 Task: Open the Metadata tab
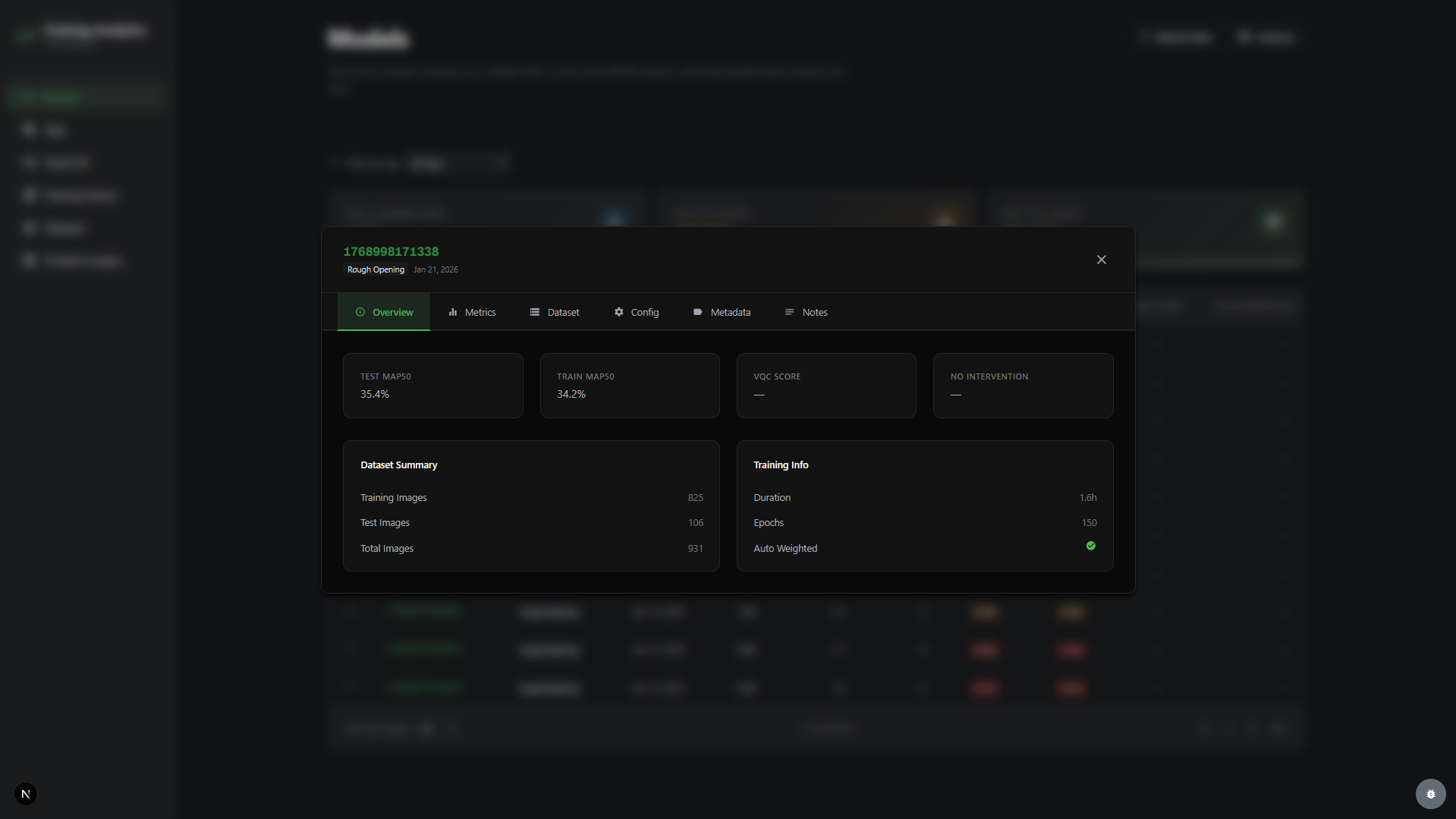pyautogui.click(x=722, y=312)
